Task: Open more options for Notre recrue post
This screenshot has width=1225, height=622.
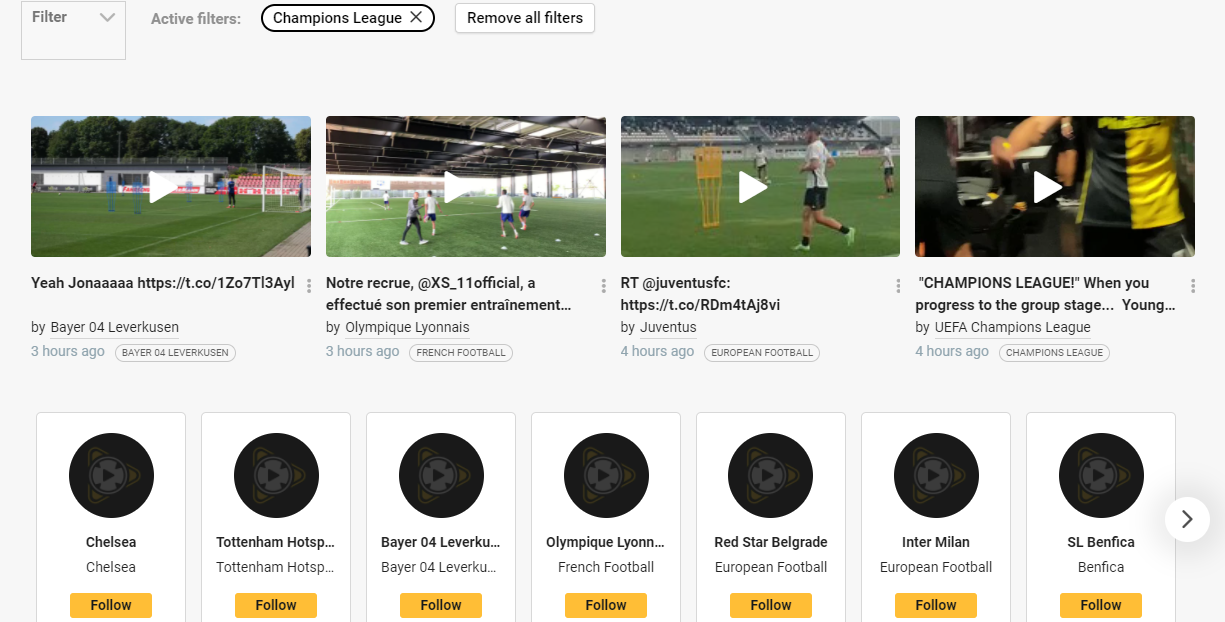Action: 604,286
